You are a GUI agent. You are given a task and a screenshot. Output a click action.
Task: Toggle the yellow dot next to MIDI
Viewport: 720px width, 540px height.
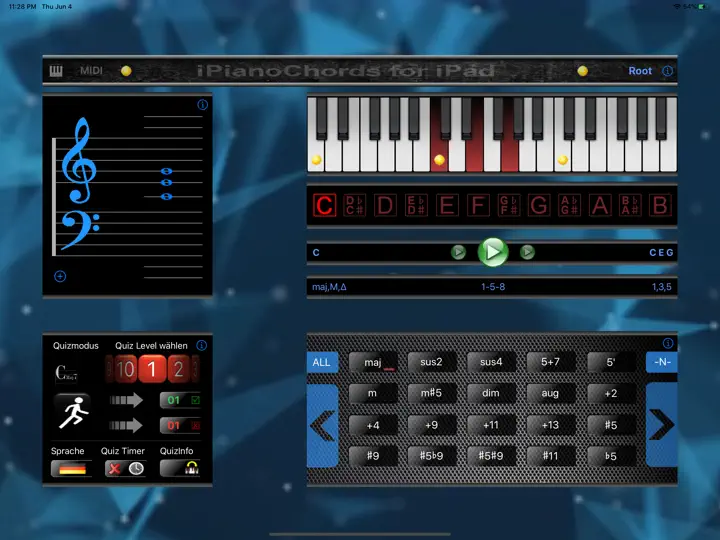pyautogui.click(x=126, y=71)
